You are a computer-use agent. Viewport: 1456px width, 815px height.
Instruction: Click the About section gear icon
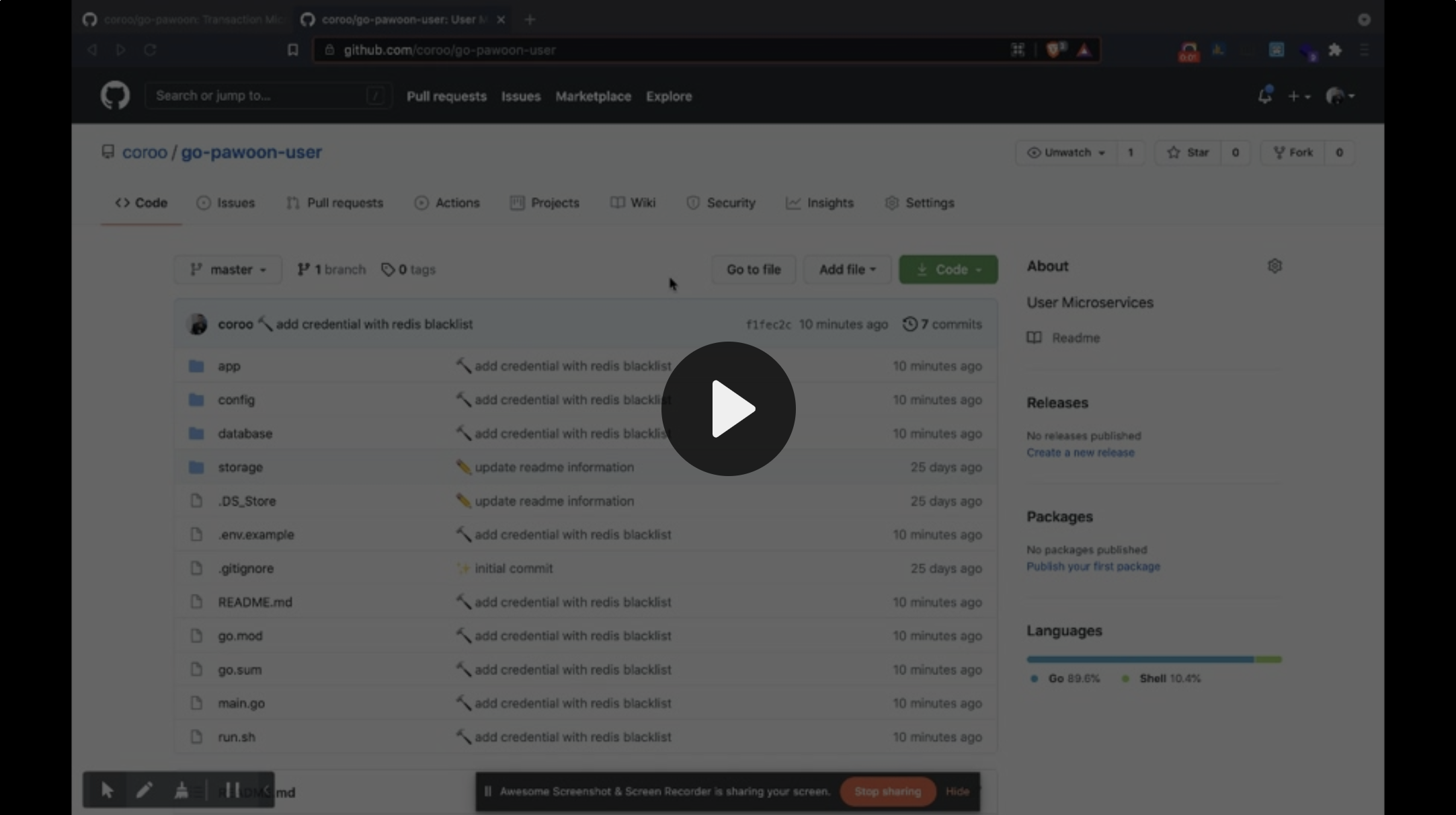coord(1275,266)
